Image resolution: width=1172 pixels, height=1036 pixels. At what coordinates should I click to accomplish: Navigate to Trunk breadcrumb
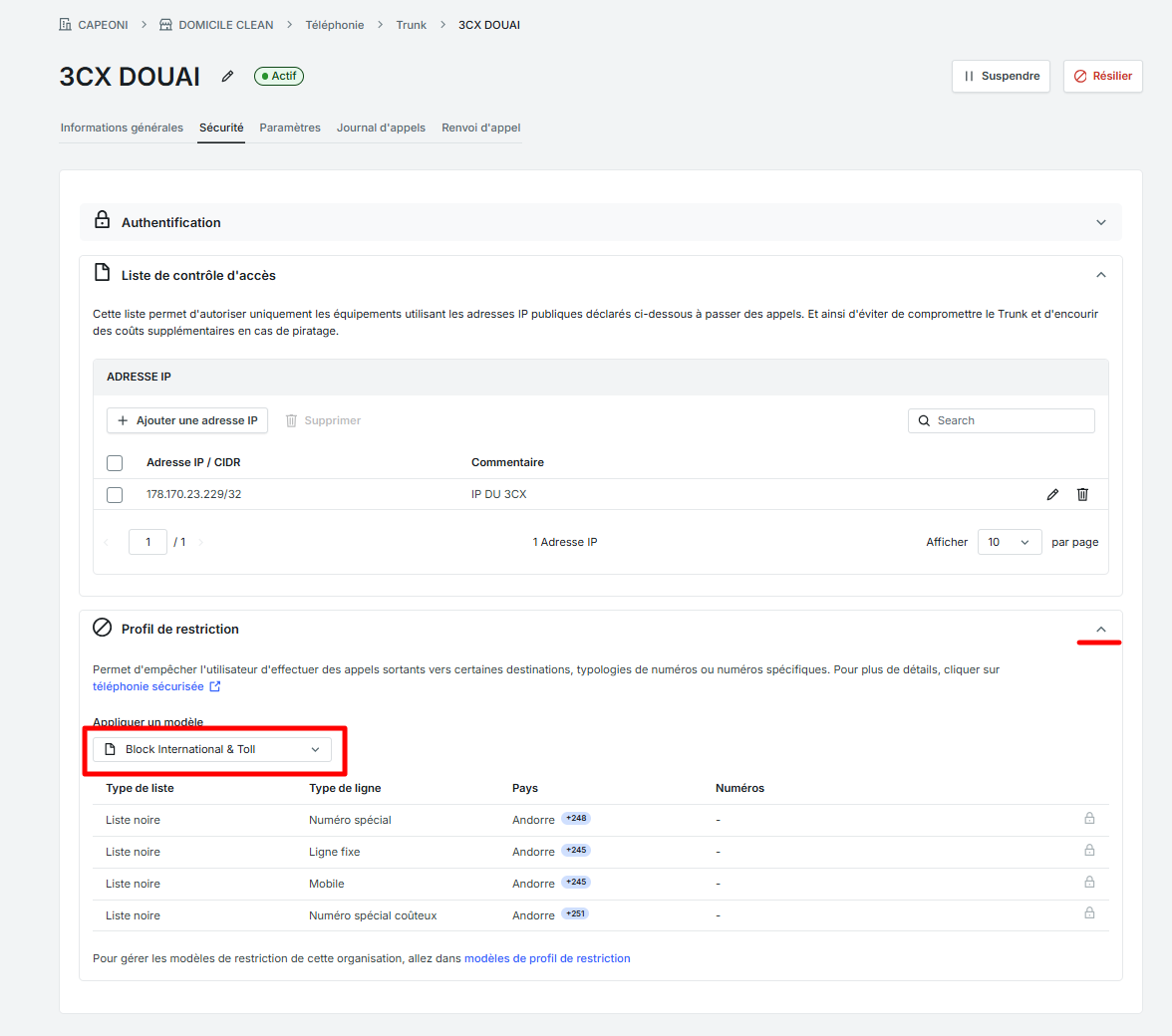[411, 25]
